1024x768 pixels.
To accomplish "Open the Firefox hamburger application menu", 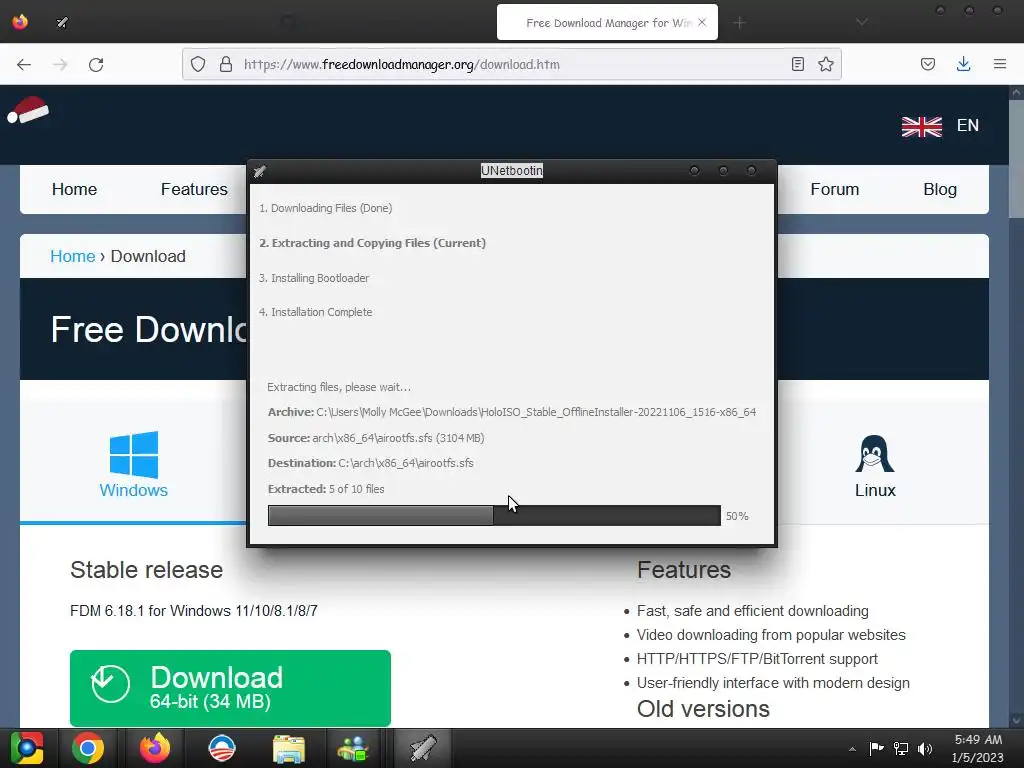I will [x=999, y=64].
